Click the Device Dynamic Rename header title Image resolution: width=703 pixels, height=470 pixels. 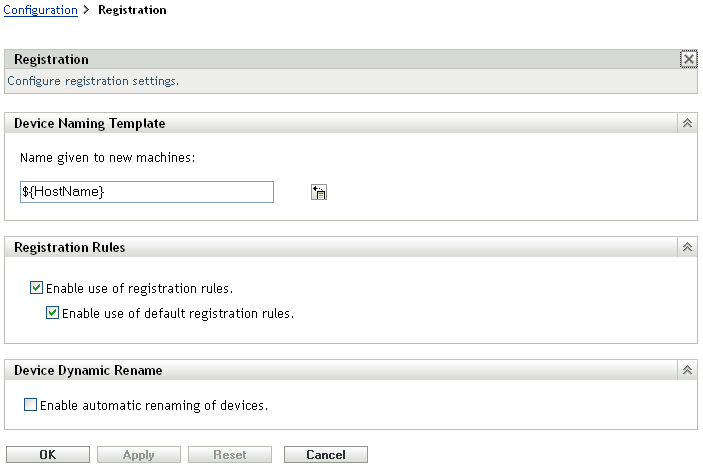[x=88, y=370]
